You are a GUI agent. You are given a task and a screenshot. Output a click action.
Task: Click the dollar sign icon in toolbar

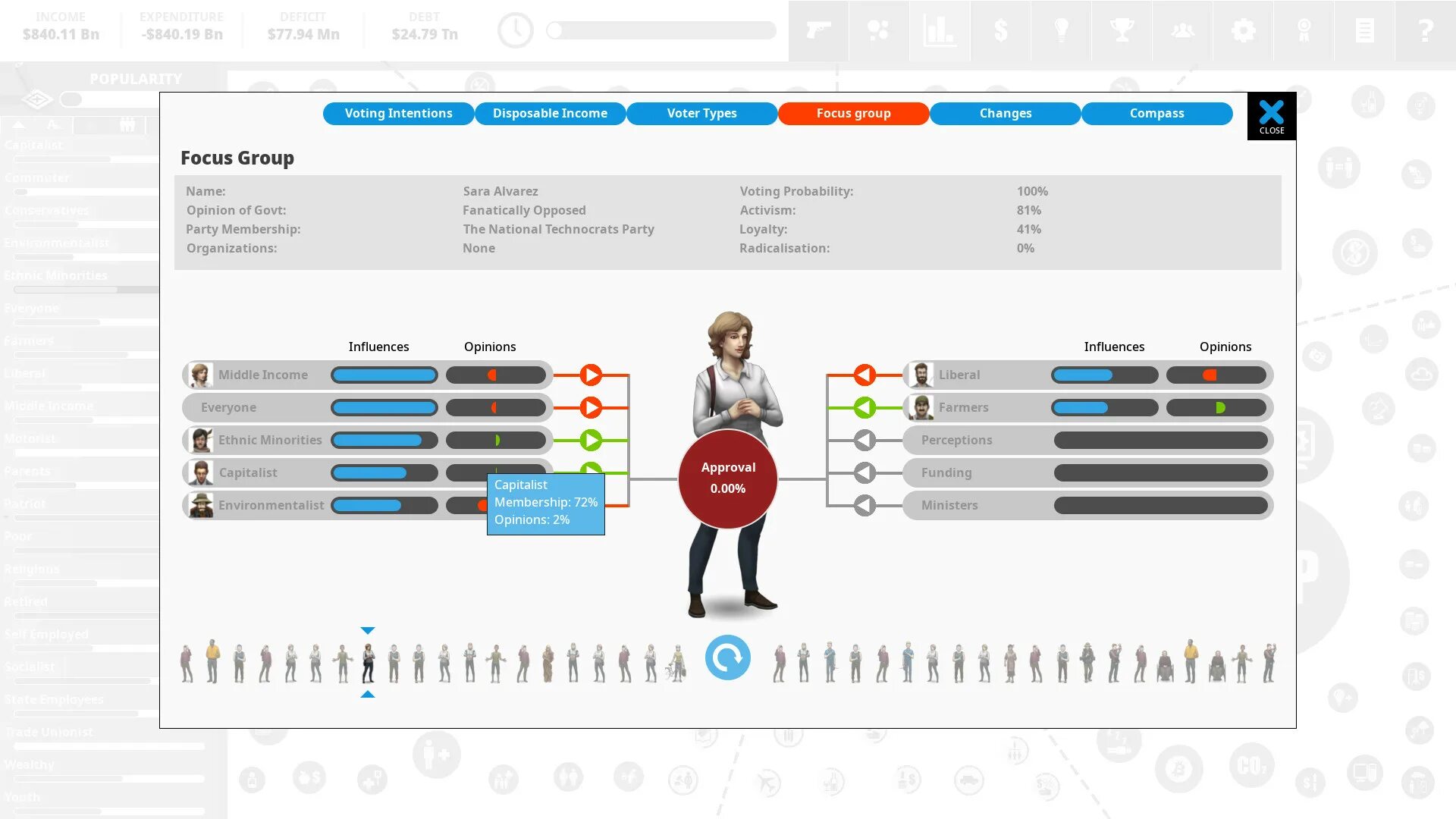click(x=1001, y=30)
